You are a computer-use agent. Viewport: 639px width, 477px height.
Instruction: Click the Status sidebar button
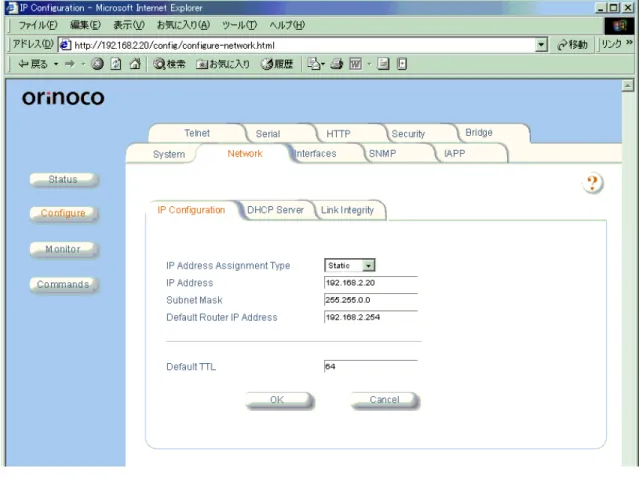[63, 179]
